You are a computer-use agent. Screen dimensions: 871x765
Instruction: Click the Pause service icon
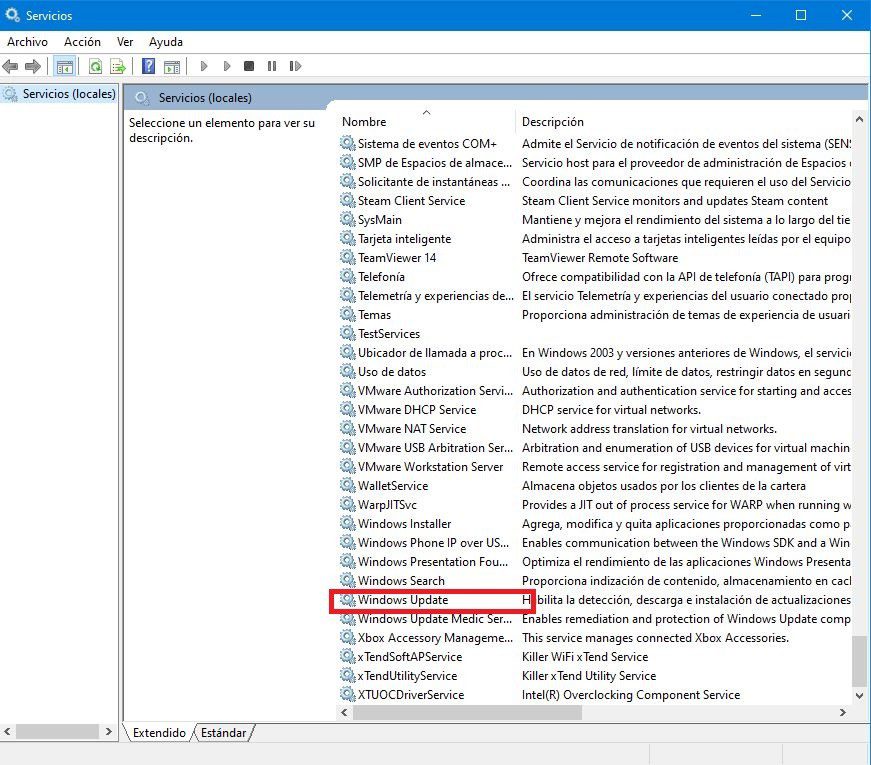[x=272, y=66]
